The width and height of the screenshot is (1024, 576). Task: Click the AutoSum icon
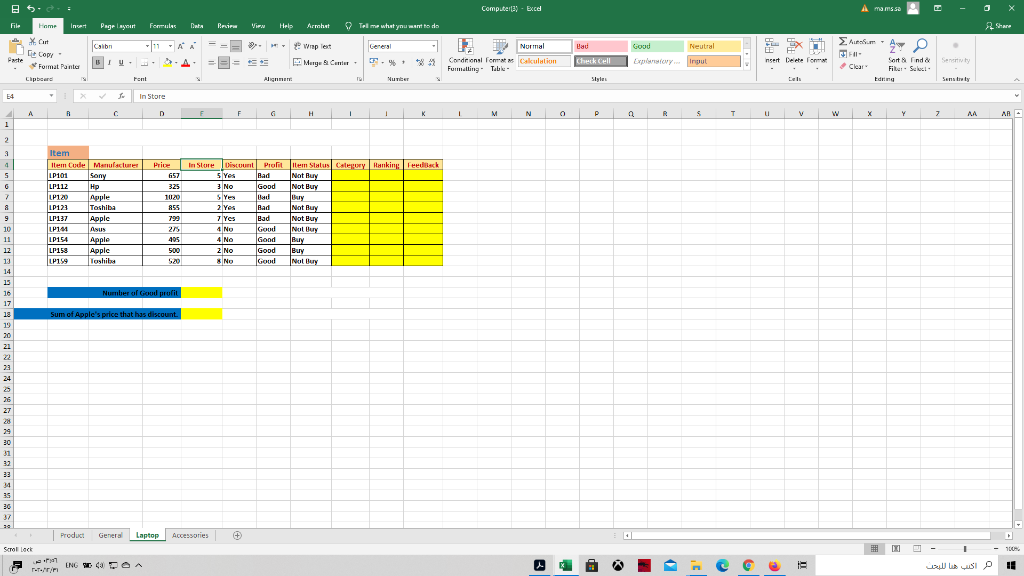(842, 42)
